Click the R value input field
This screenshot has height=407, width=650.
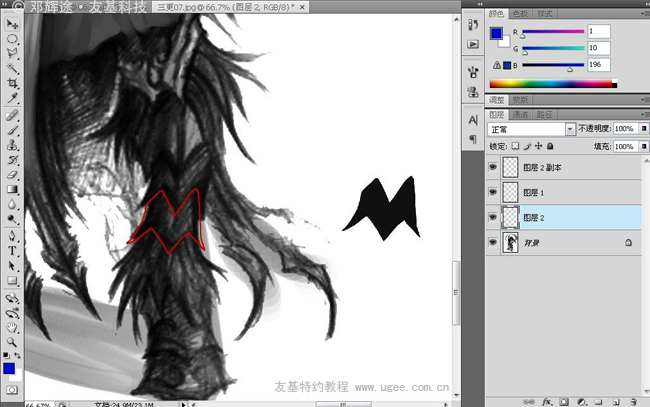tap(600, 32)
